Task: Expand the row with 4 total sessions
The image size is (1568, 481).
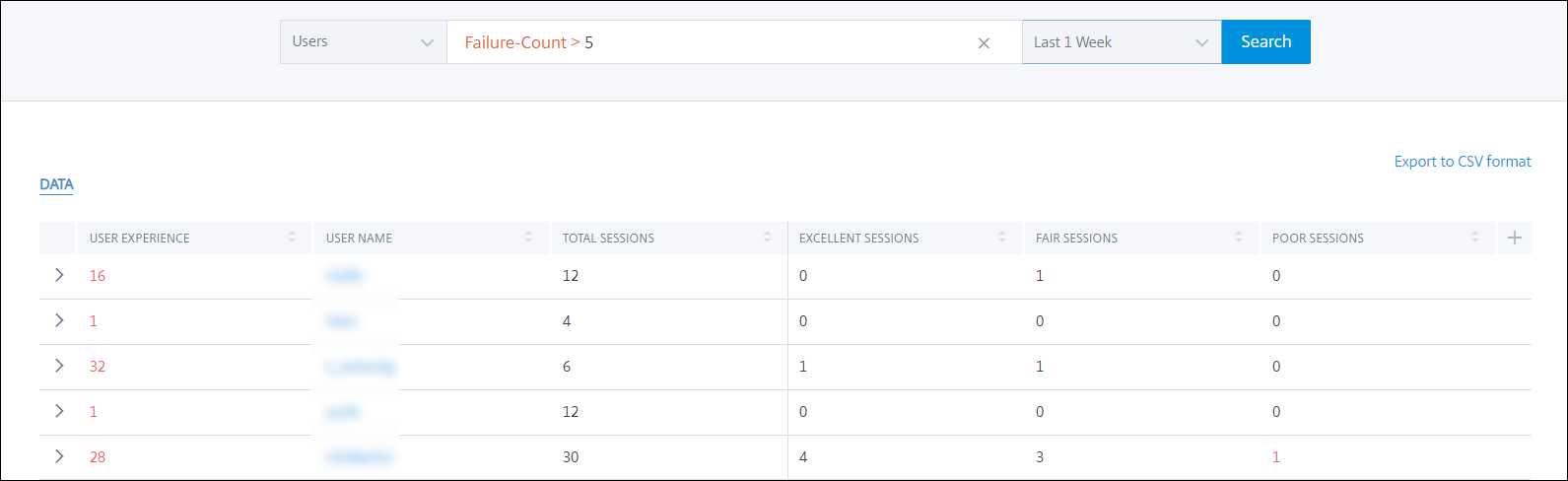Action: 59,320
